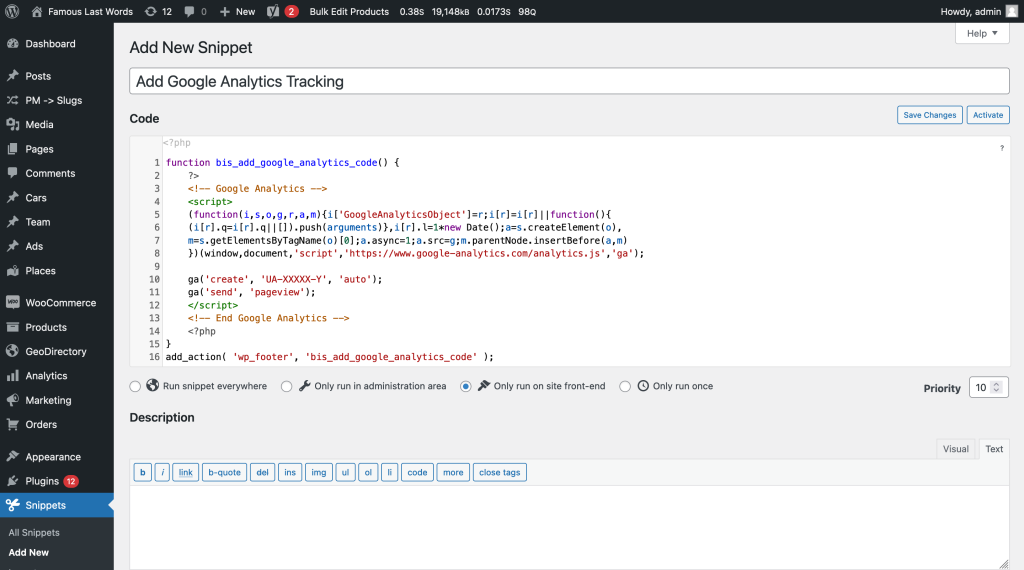
Task: Open the Products sidebar icon
Action: tap(12, 326)
